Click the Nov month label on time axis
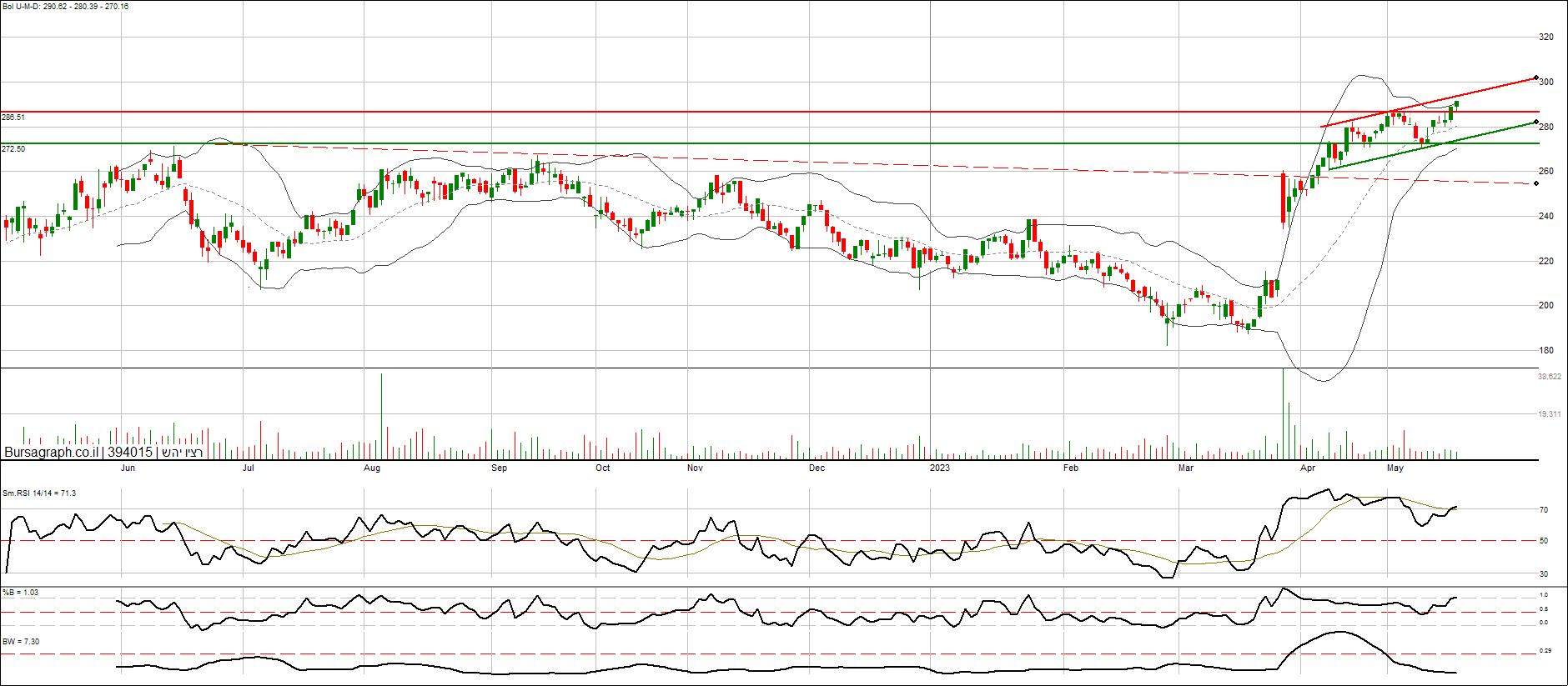The height and width of the screenshot is (686, 1568). click(x=695, y=468)
